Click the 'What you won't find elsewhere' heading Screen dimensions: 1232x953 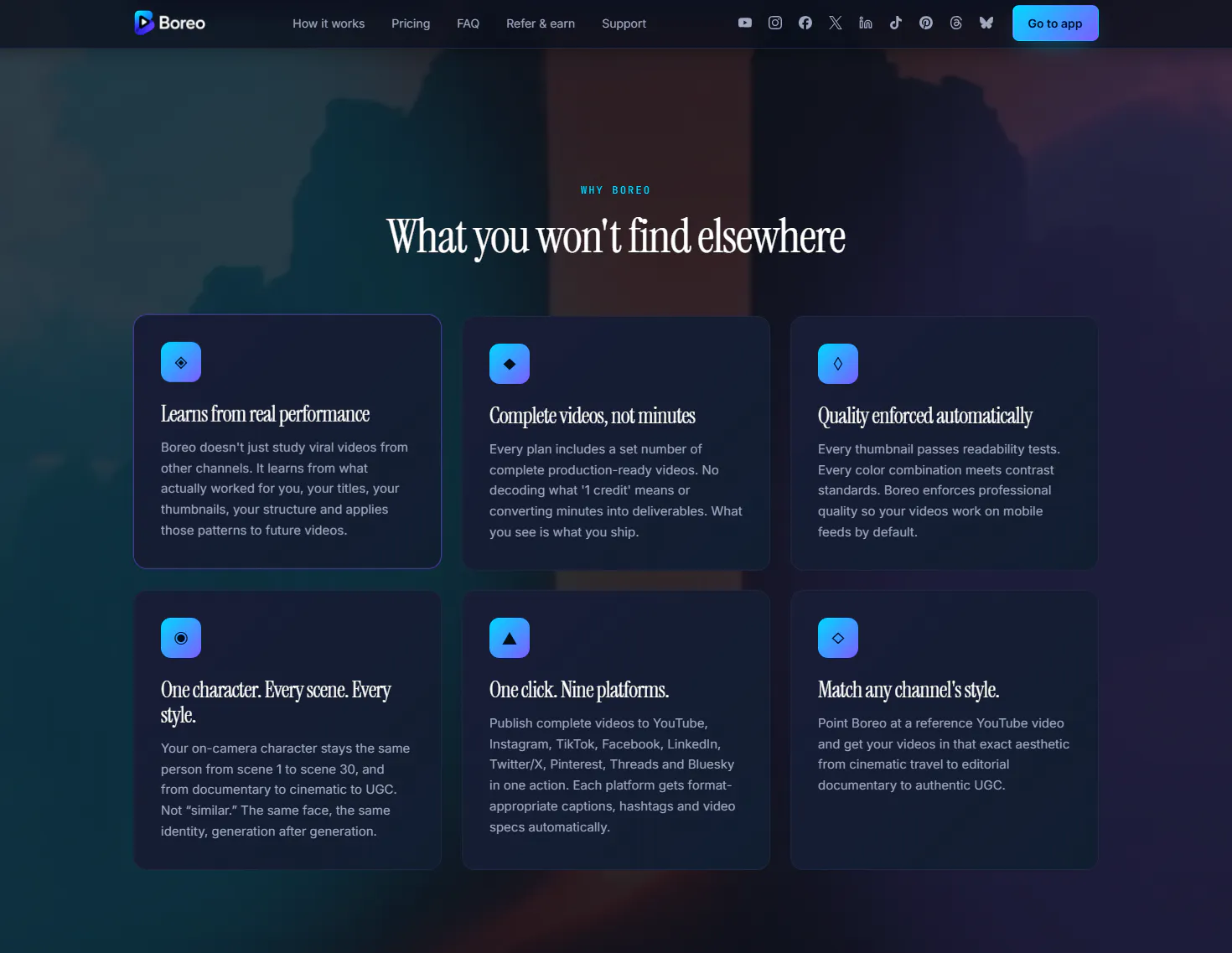click(x=616, y=236)
